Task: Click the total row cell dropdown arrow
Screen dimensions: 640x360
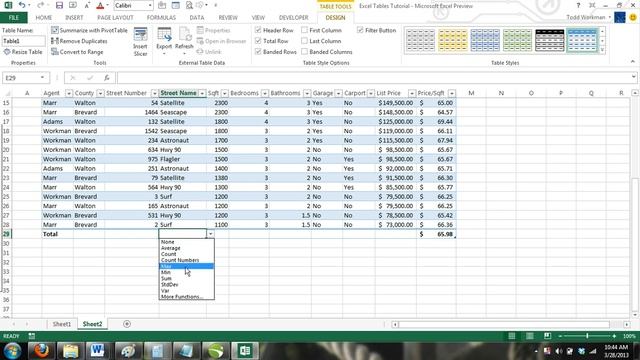Action: [x=210, y=234]
